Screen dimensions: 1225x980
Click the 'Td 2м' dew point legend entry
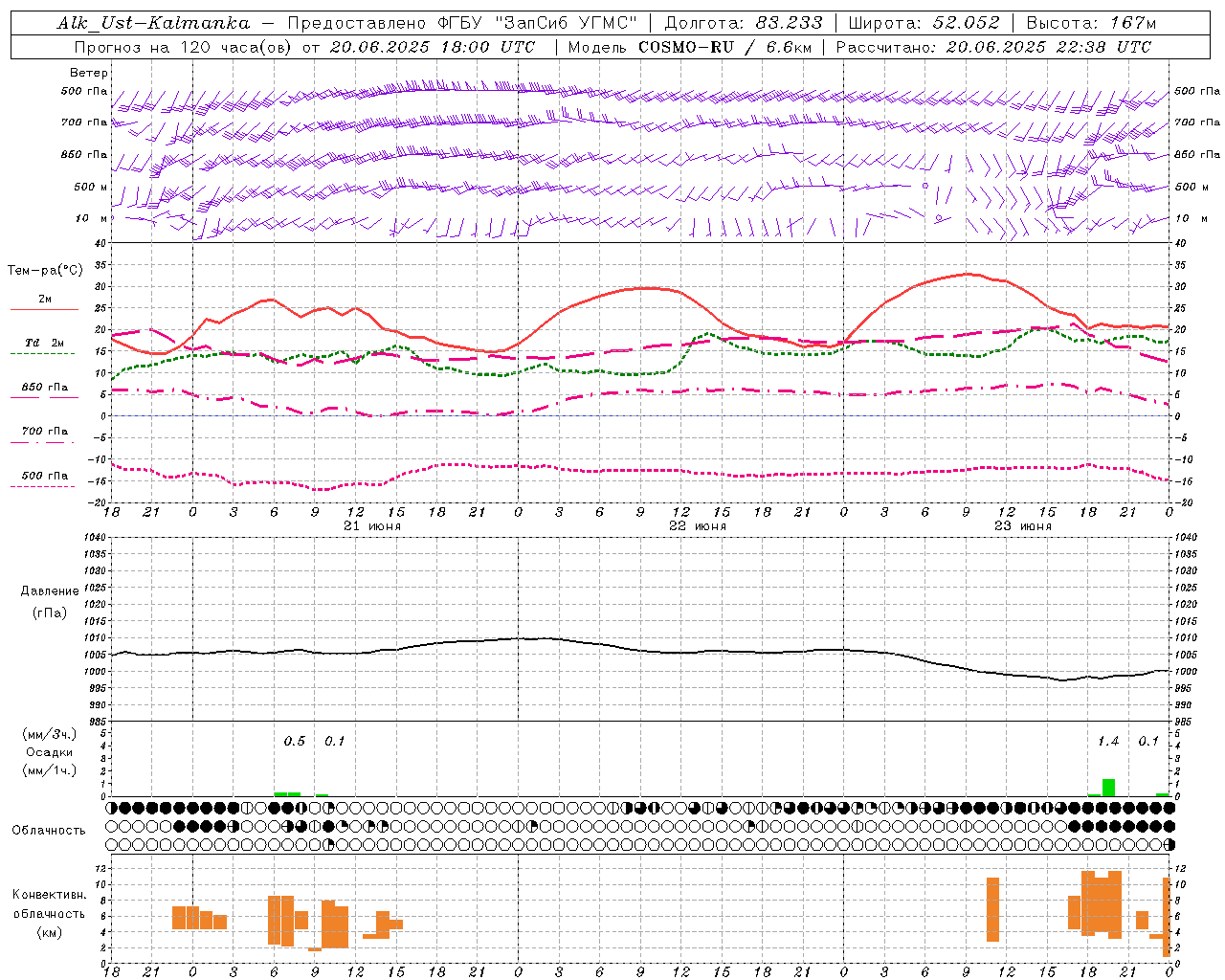[44, 343]
